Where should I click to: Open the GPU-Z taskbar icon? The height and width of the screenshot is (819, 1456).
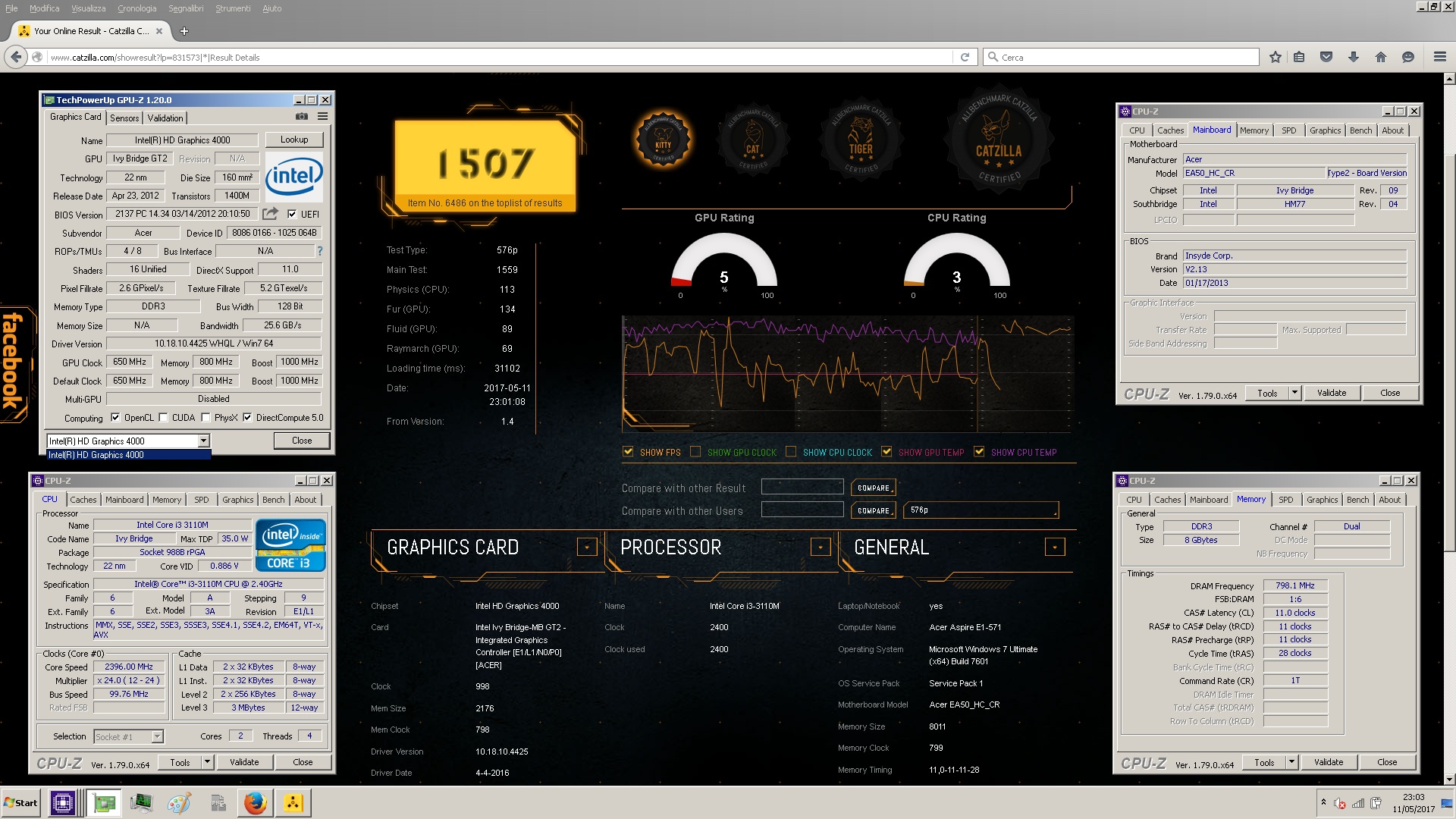(104, 802)
